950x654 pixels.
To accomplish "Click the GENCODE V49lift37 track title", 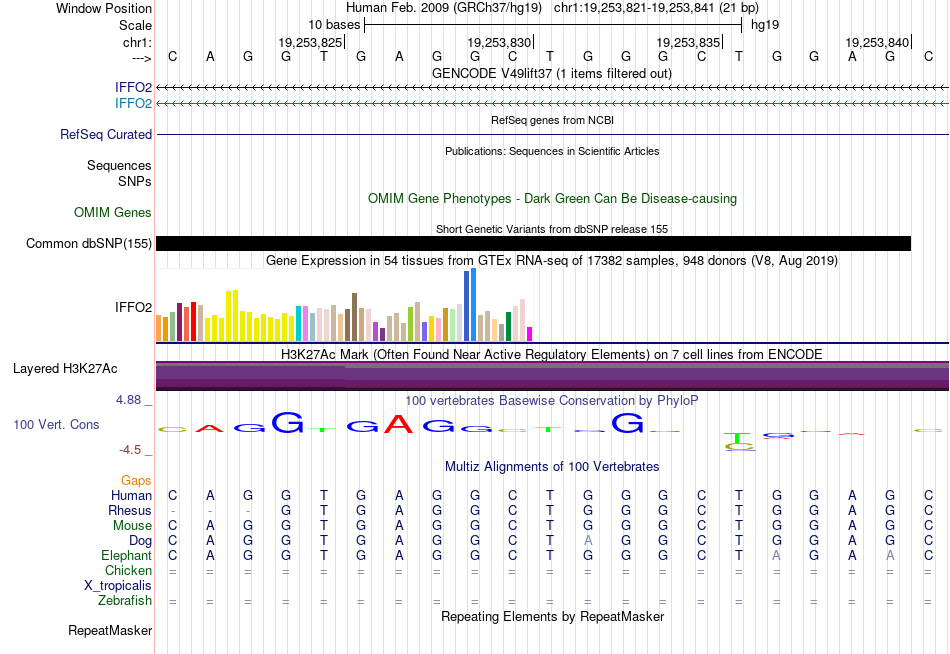I will pos(552,73).
